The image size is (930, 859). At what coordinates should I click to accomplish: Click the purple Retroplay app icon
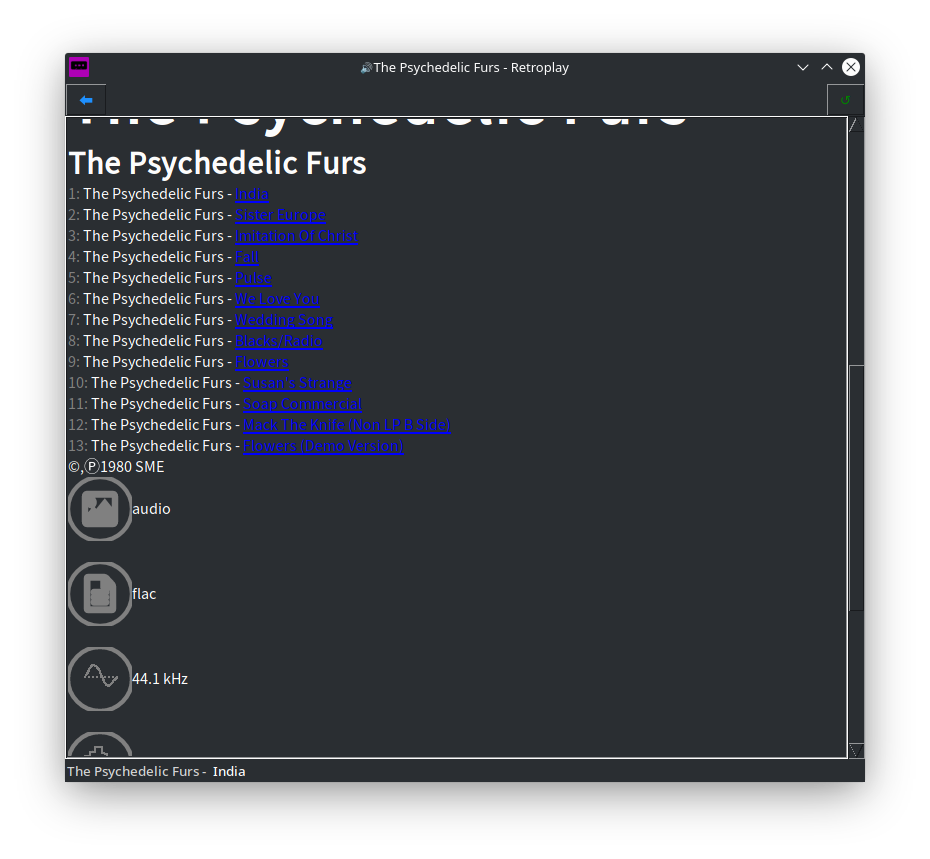coord(79,67)
